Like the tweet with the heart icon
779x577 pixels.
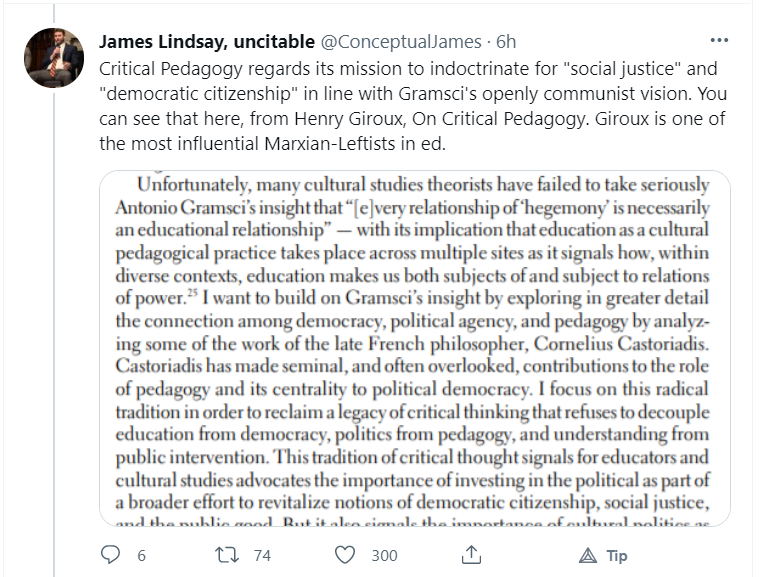[x=345, y=555]
